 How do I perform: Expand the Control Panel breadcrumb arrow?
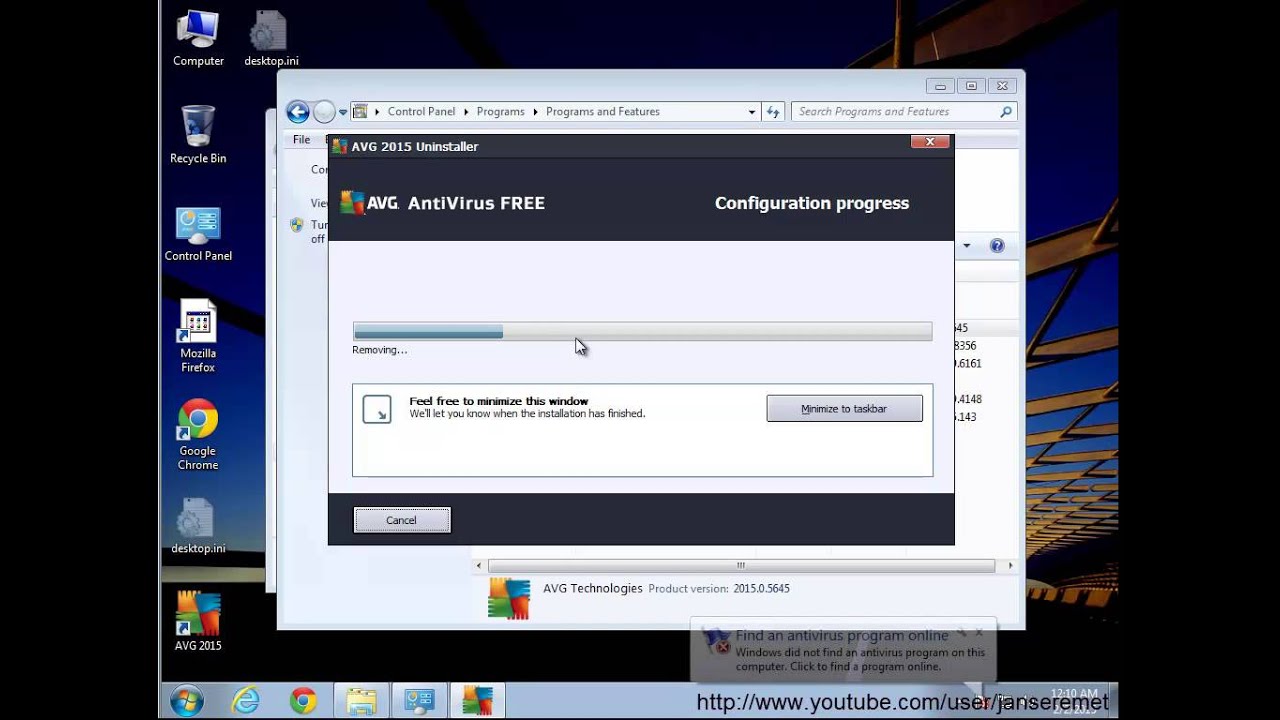[x=465, y=112]
